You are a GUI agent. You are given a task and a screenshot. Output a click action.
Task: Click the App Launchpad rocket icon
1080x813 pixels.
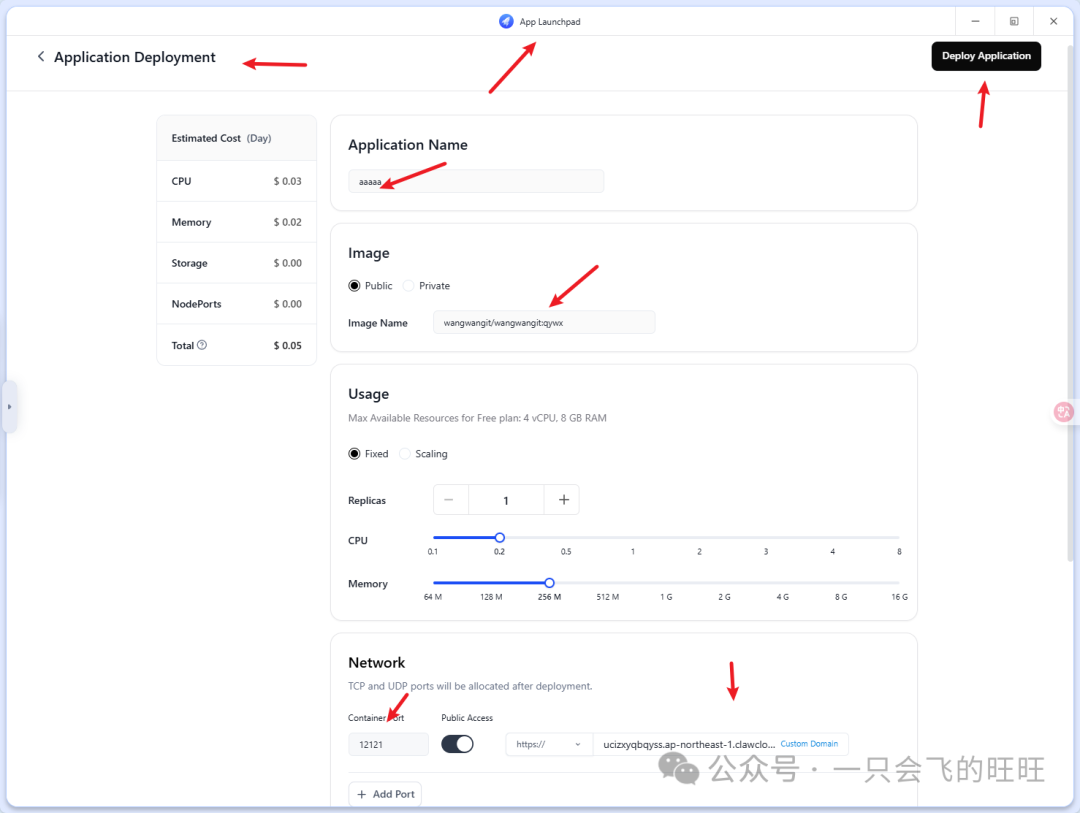pos(506,21)
